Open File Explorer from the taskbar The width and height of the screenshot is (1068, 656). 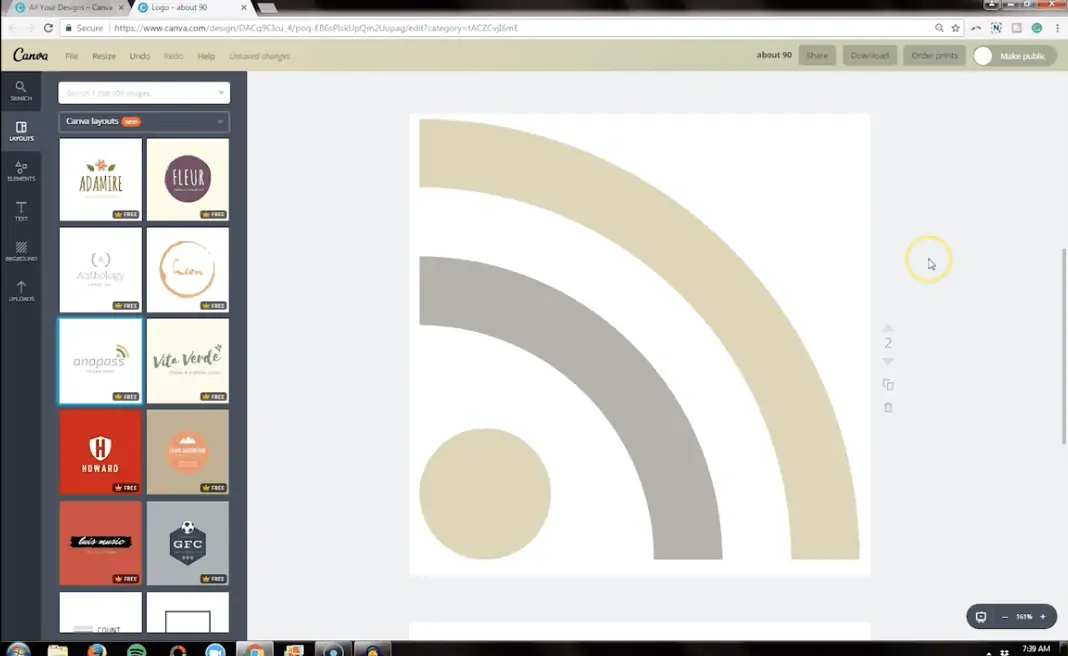click(58, 650)
